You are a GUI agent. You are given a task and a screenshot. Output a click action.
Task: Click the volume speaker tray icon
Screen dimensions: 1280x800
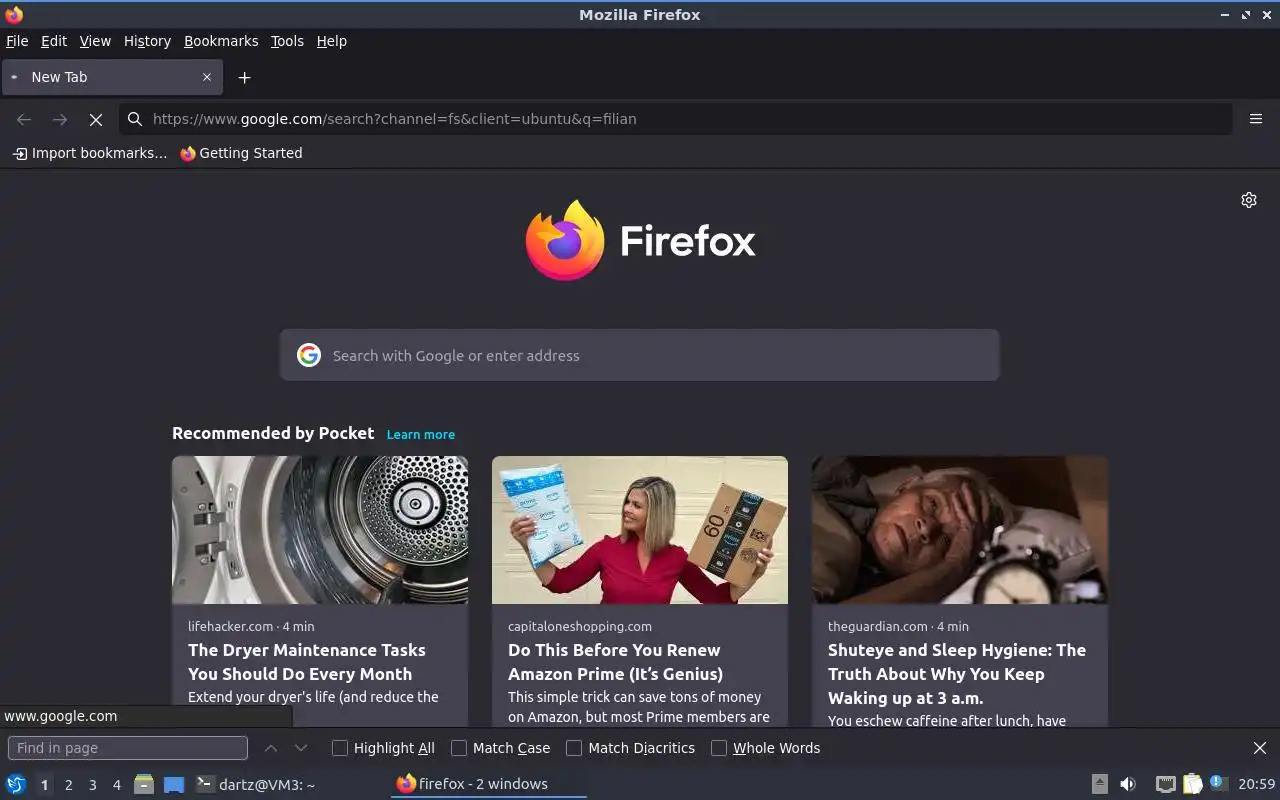(1128, 784)
